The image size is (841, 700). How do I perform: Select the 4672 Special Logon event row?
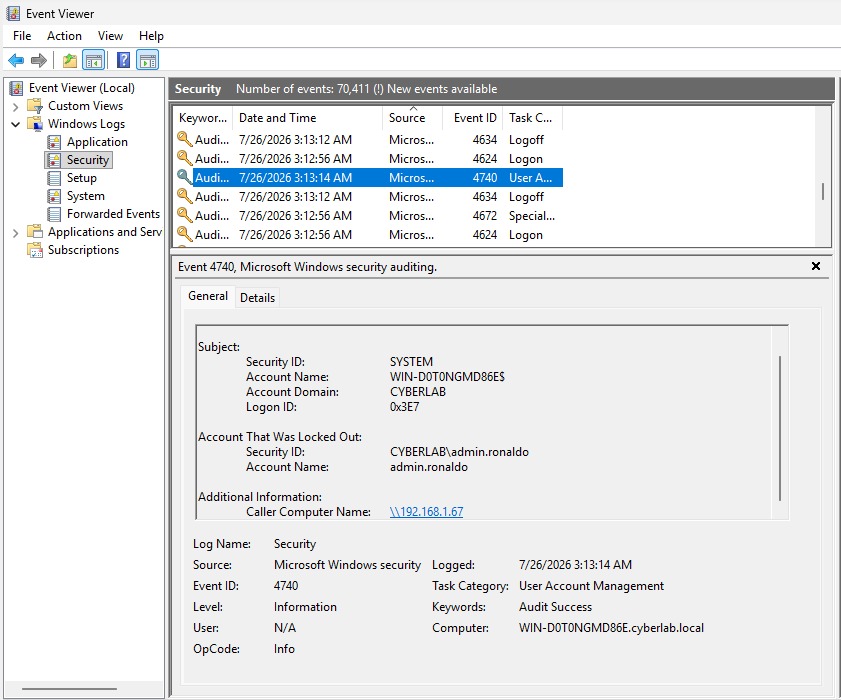pos(369,216)
